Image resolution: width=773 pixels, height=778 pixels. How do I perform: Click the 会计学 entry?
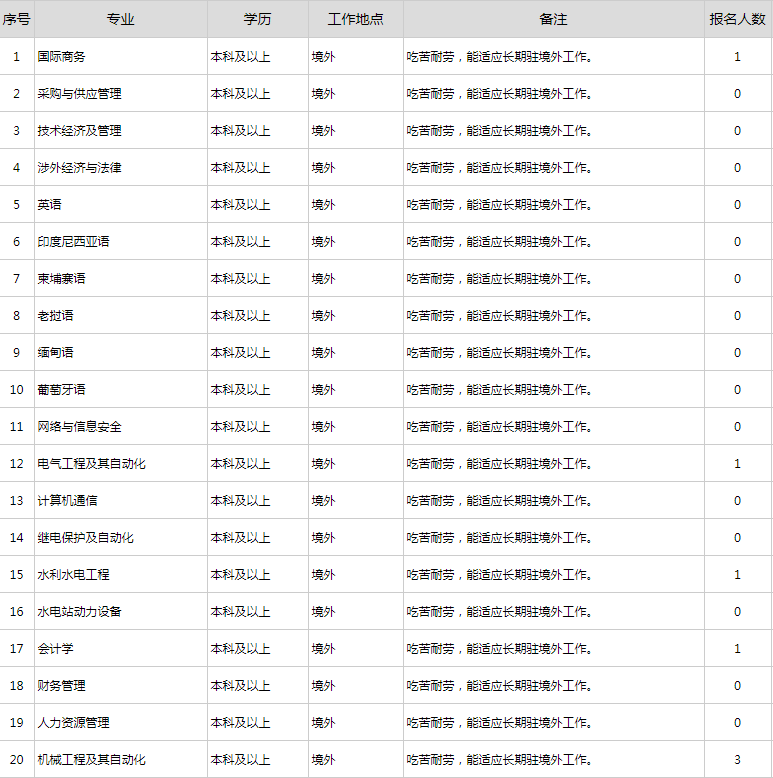coord(56,649)
